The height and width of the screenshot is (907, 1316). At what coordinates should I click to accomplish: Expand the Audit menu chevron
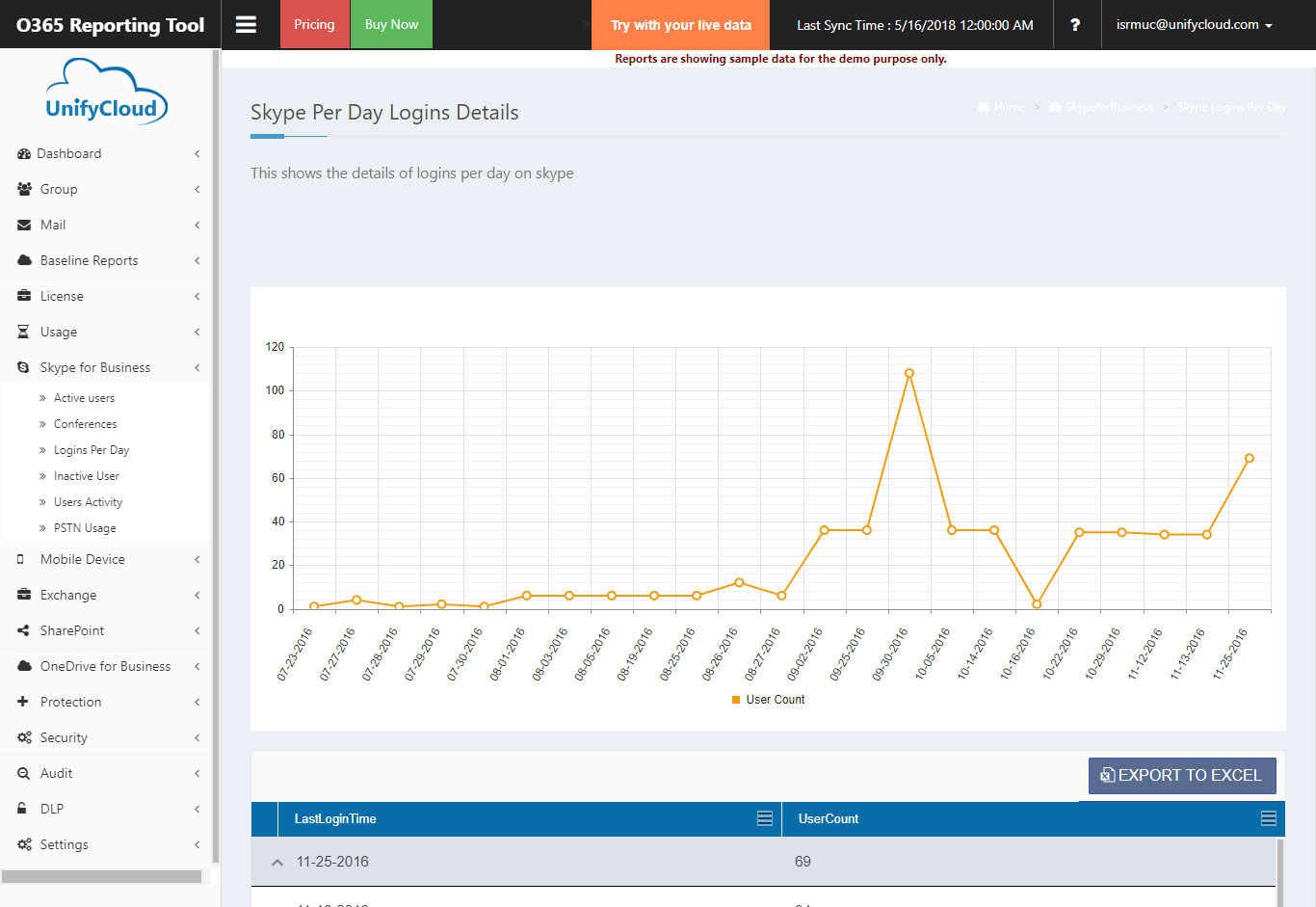tap(197, 773)
